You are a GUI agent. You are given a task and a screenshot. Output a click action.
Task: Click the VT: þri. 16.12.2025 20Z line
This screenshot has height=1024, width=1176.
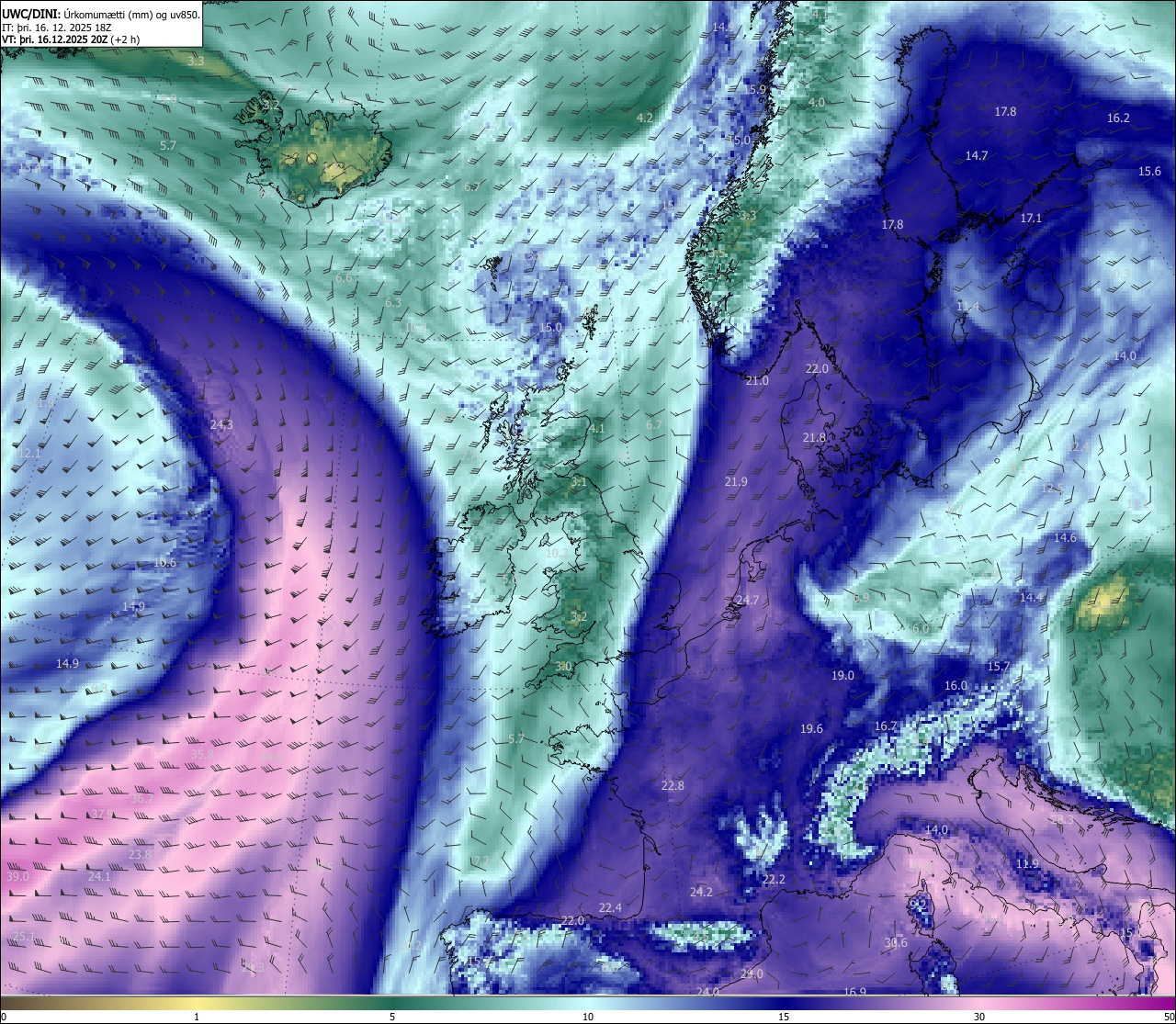[x=70, y=40]
